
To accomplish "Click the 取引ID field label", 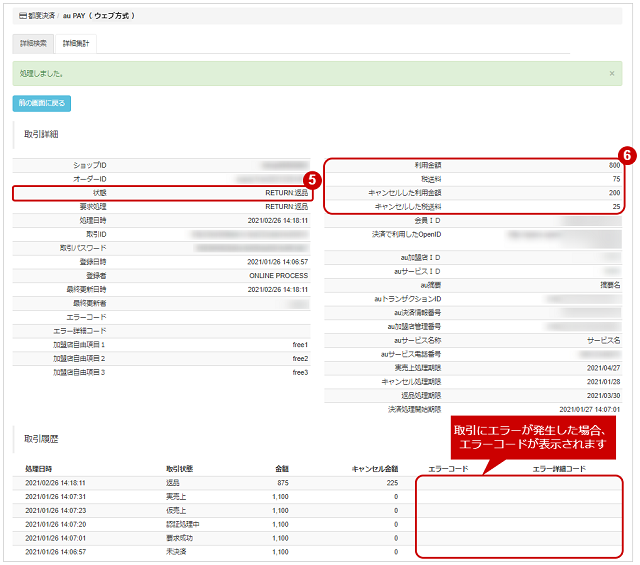I will tap(96, 234).
